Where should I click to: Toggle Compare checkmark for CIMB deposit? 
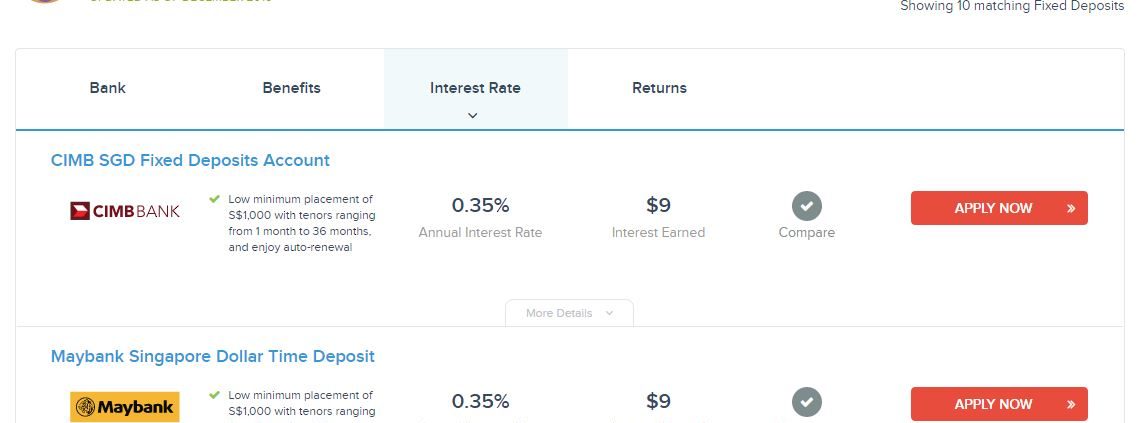807,207
